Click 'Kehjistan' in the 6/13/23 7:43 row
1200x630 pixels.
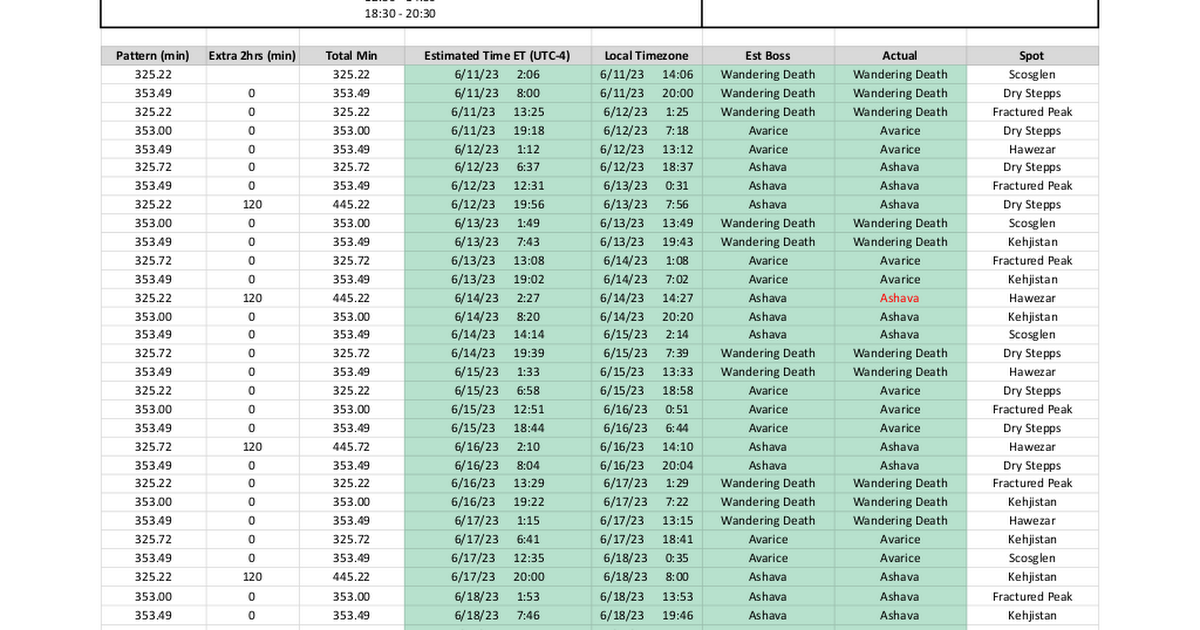[x=1032, y=242]
